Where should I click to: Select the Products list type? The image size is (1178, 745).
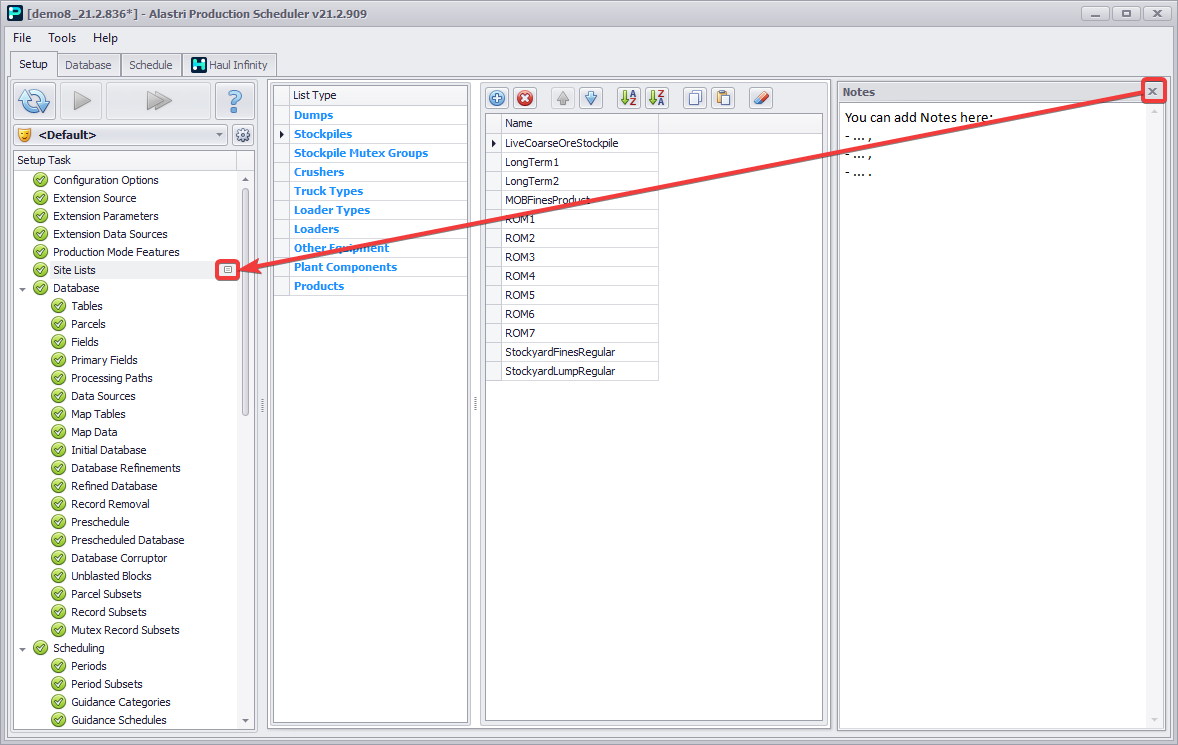(x=319, y=286)
